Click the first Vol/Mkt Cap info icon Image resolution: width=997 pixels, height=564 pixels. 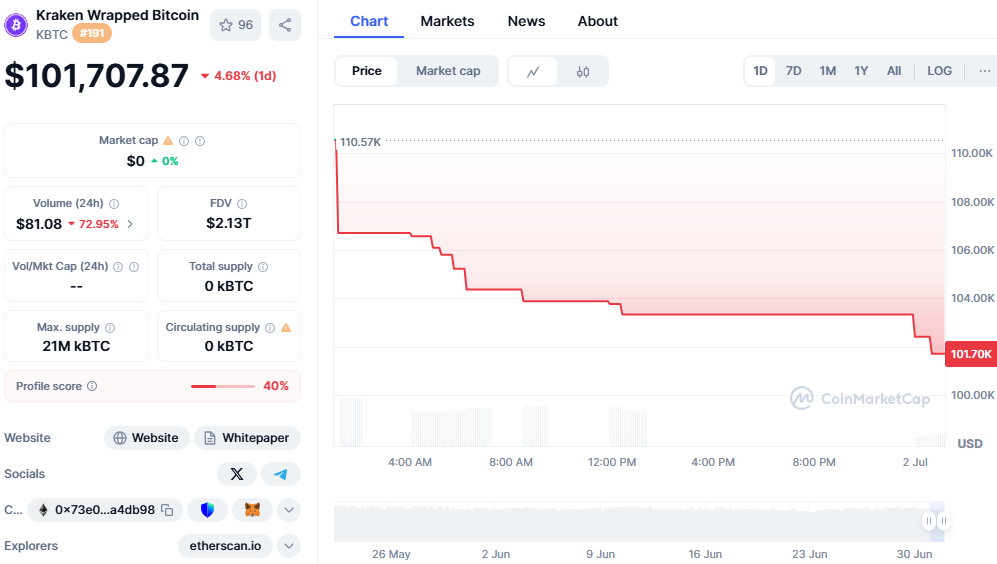click(118, 266)
